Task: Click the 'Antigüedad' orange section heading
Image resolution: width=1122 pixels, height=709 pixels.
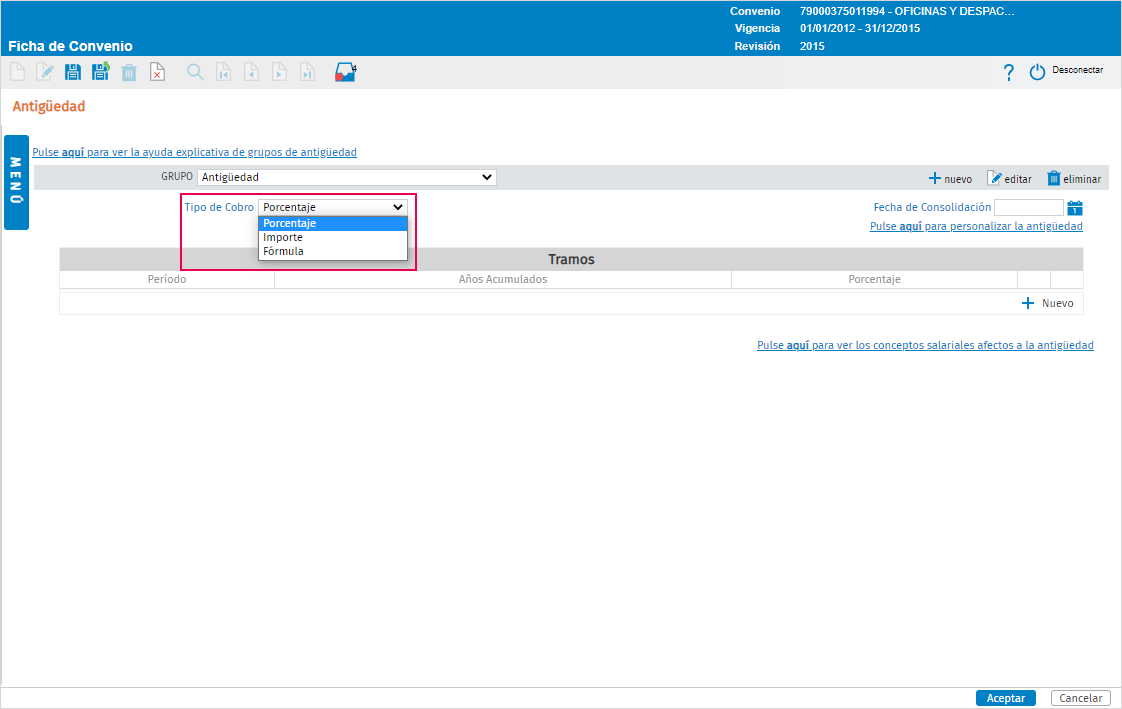Action: tap(49, 107)
